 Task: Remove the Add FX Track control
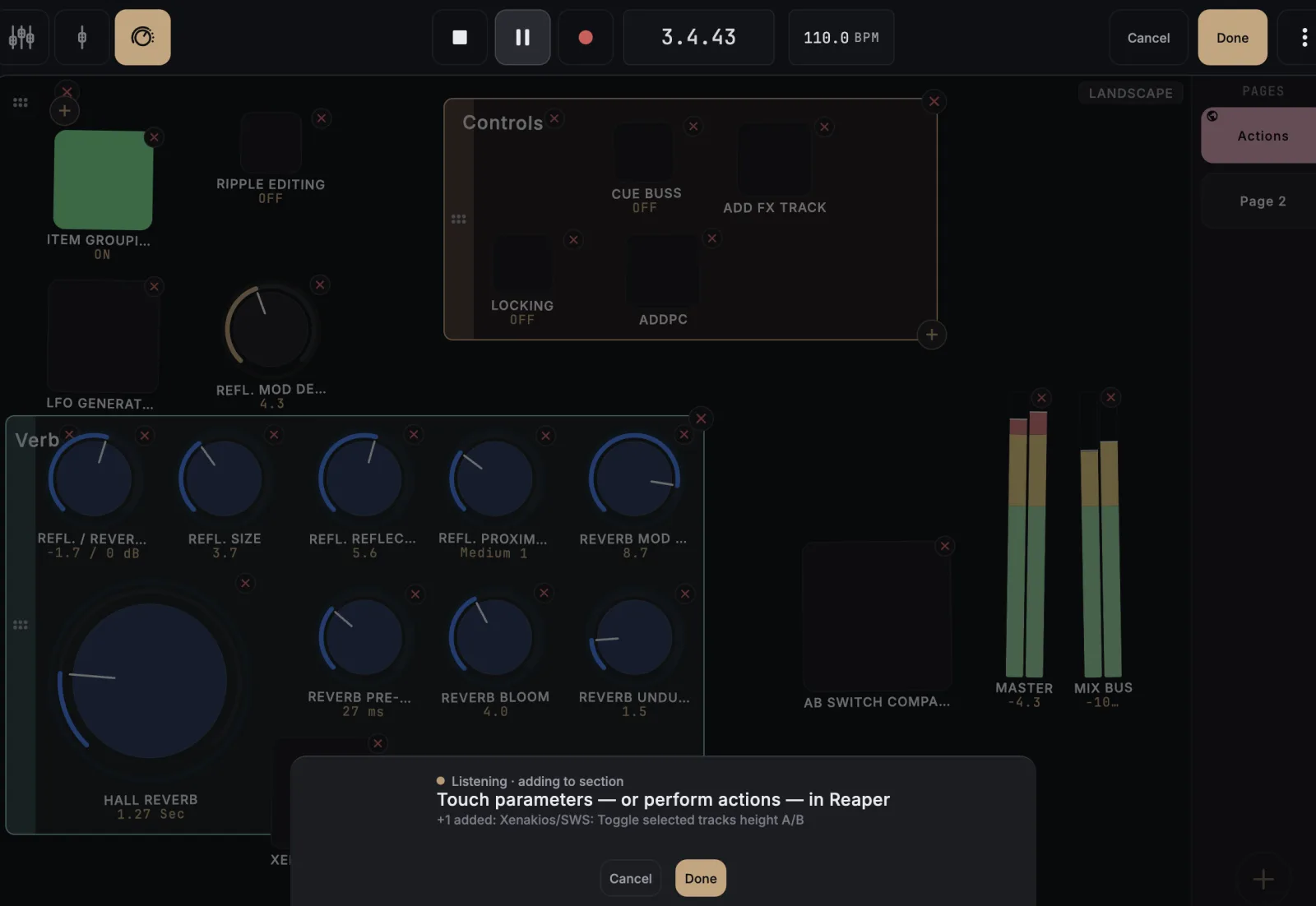coord(824,127)
